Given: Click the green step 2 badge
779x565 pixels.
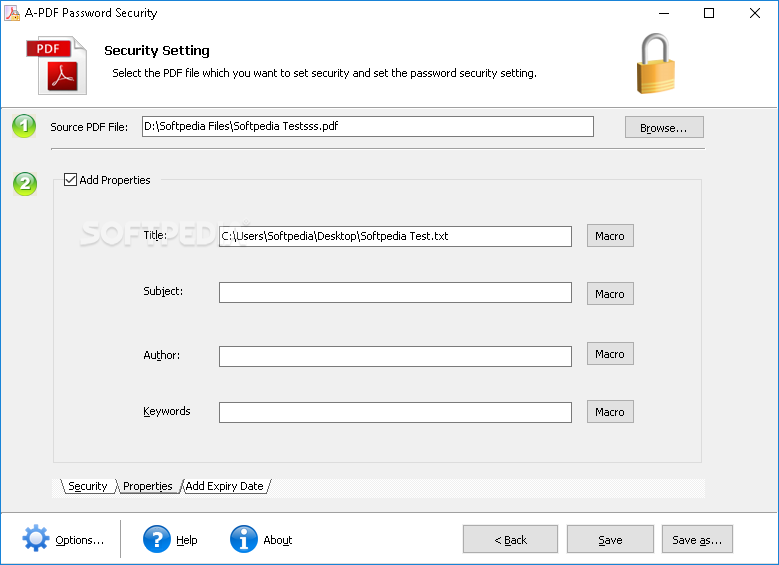Looking at the screenshot, I should (x=25, y=183).
